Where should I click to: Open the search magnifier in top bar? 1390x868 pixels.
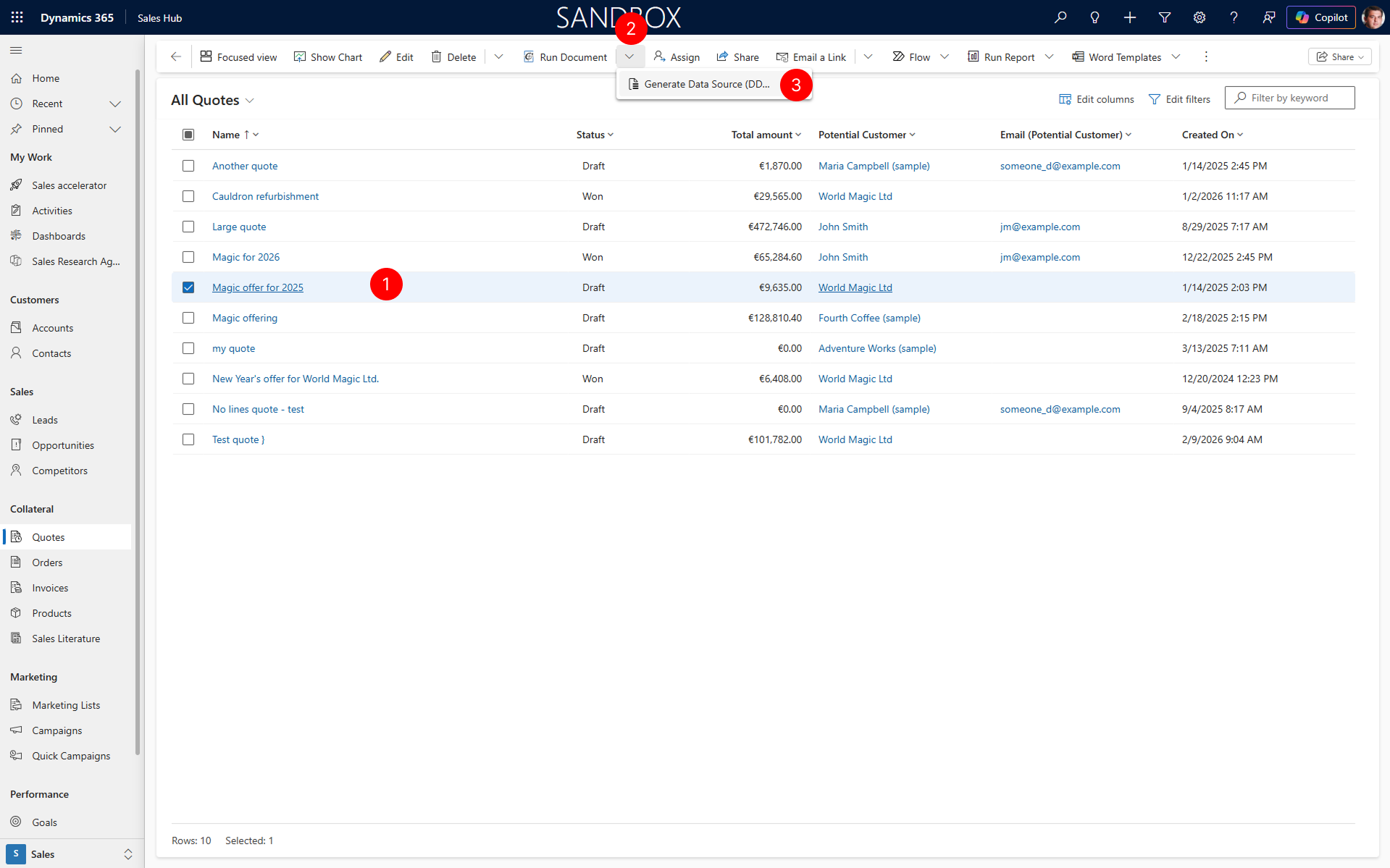(x=1060, y=17)
